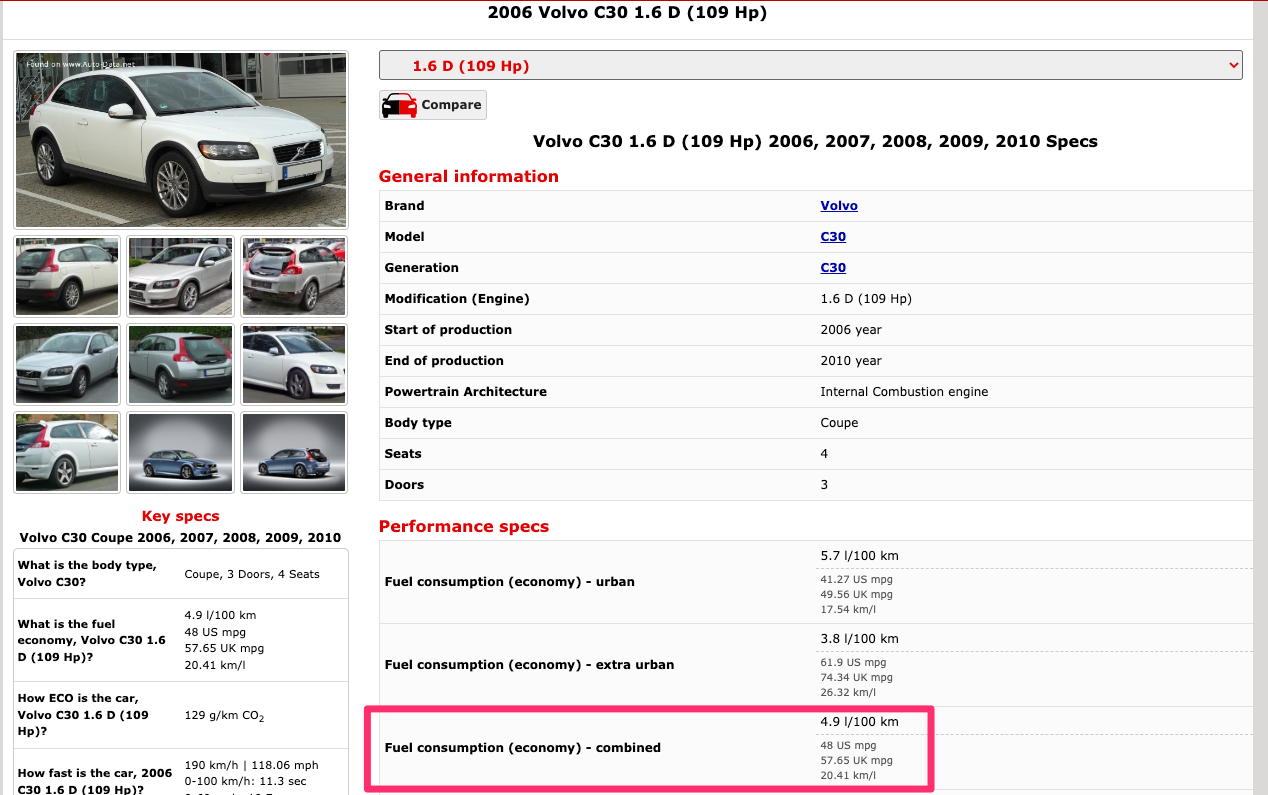
Task: Open the 1.6 D (109 Hp) engine dropdown
Action: pyautogui.click(x=810, y=65)
